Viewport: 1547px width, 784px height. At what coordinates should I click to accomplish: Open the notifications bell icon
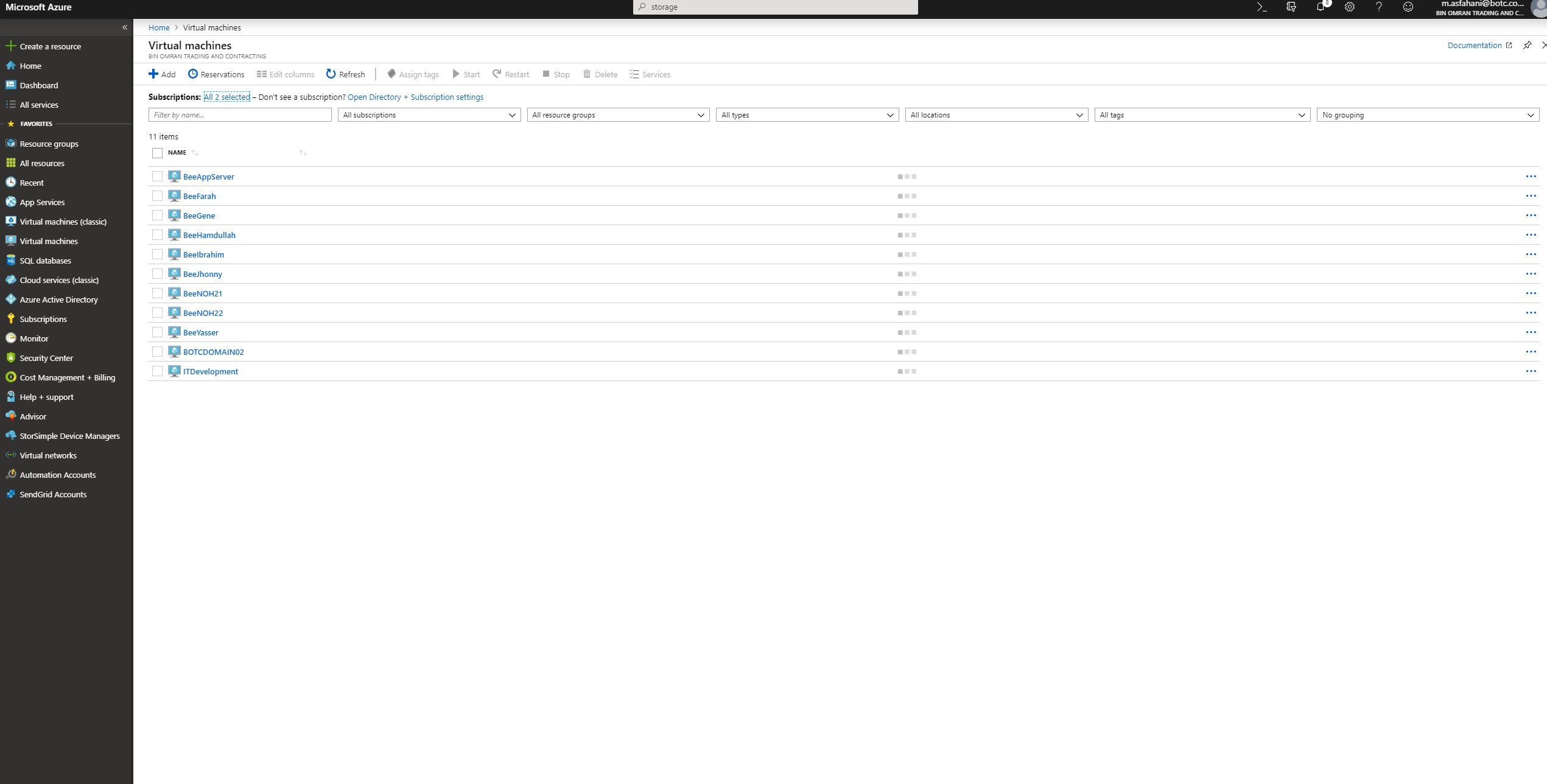point(1320,7)
